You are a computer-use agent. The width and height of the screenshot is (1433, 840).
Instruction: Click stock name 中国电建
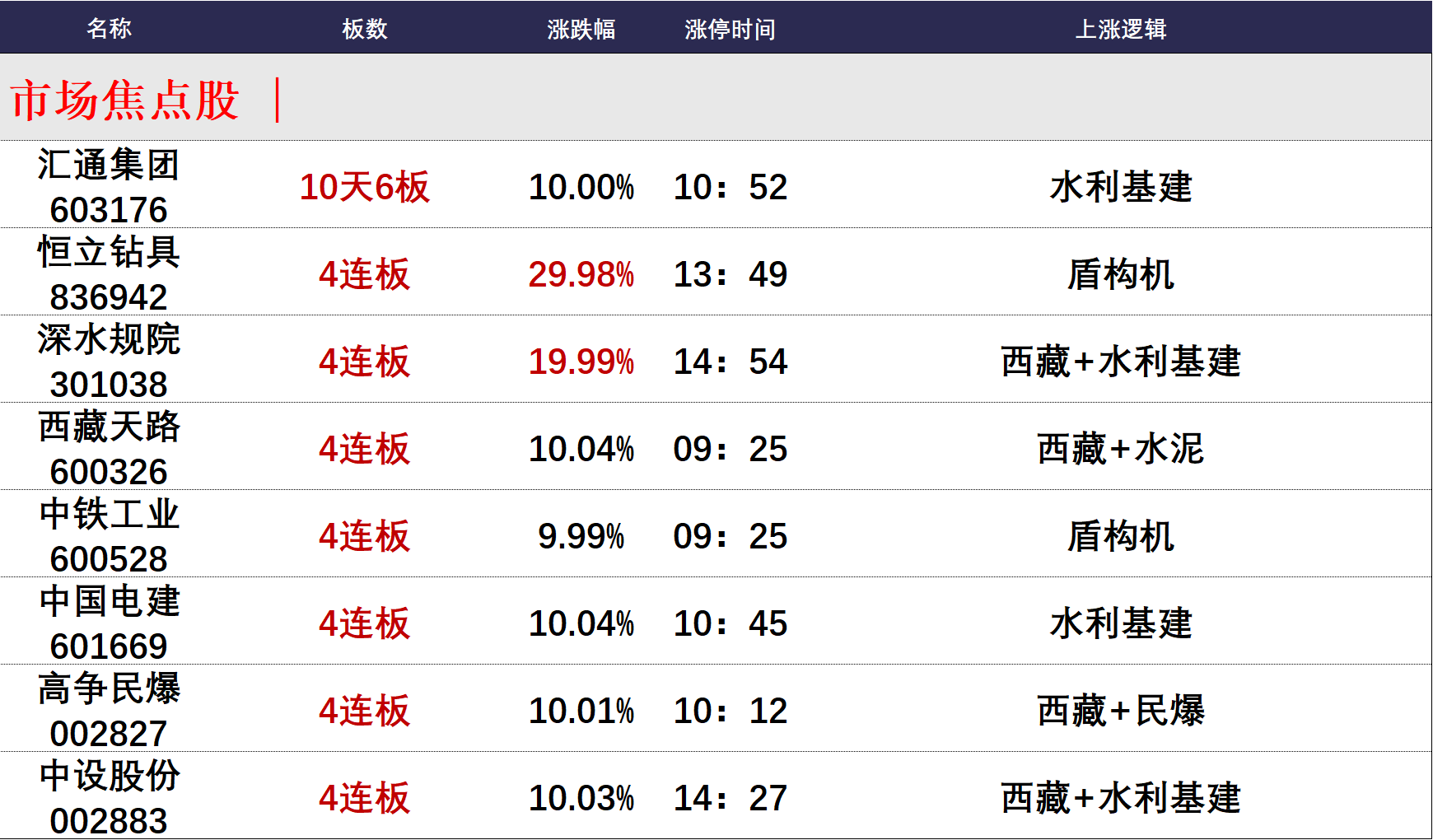click(109, 601)
